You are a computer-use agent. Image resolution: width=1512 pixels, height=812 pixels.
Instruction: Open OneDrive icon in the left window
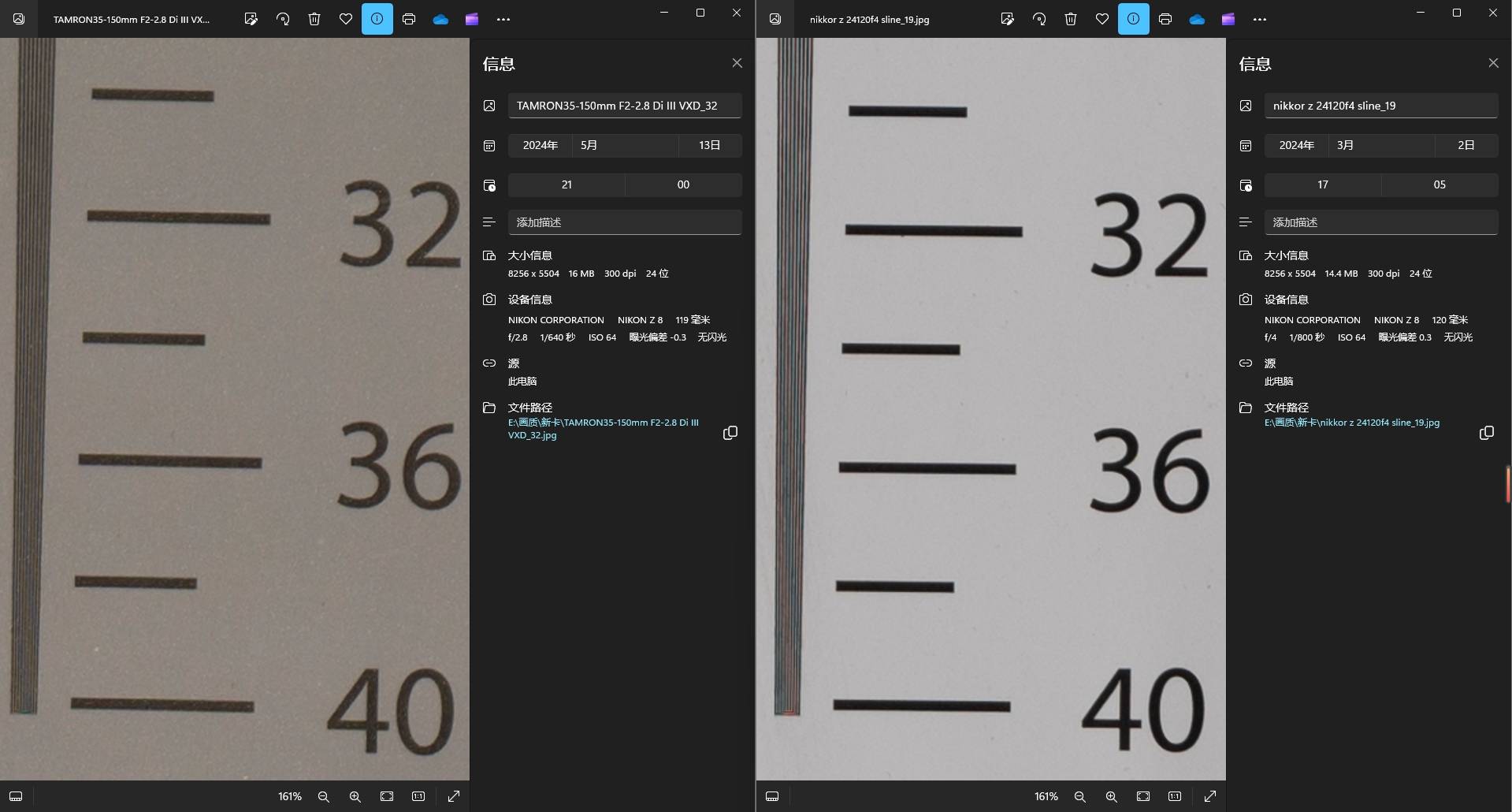(x=440, y=19)
